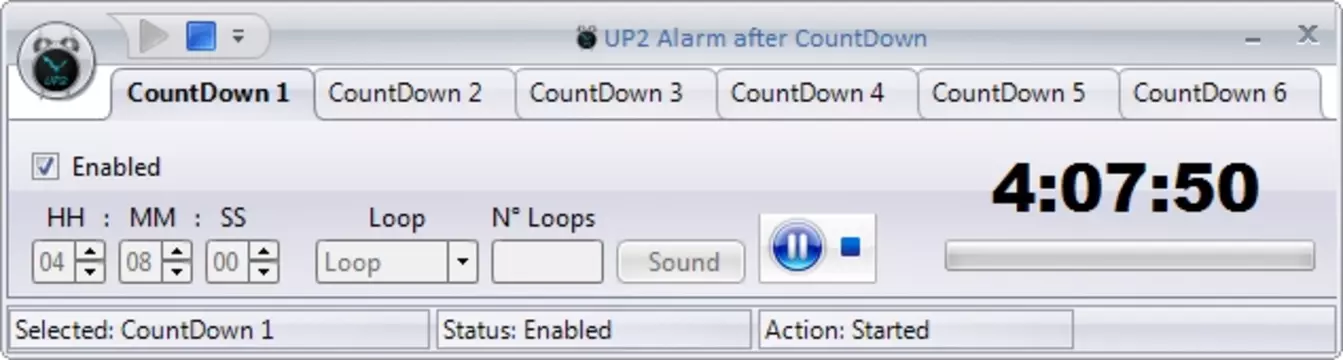1343x360 pixels.
Task: Click the countdown progress bar
Action: [x=1129, y=255]
